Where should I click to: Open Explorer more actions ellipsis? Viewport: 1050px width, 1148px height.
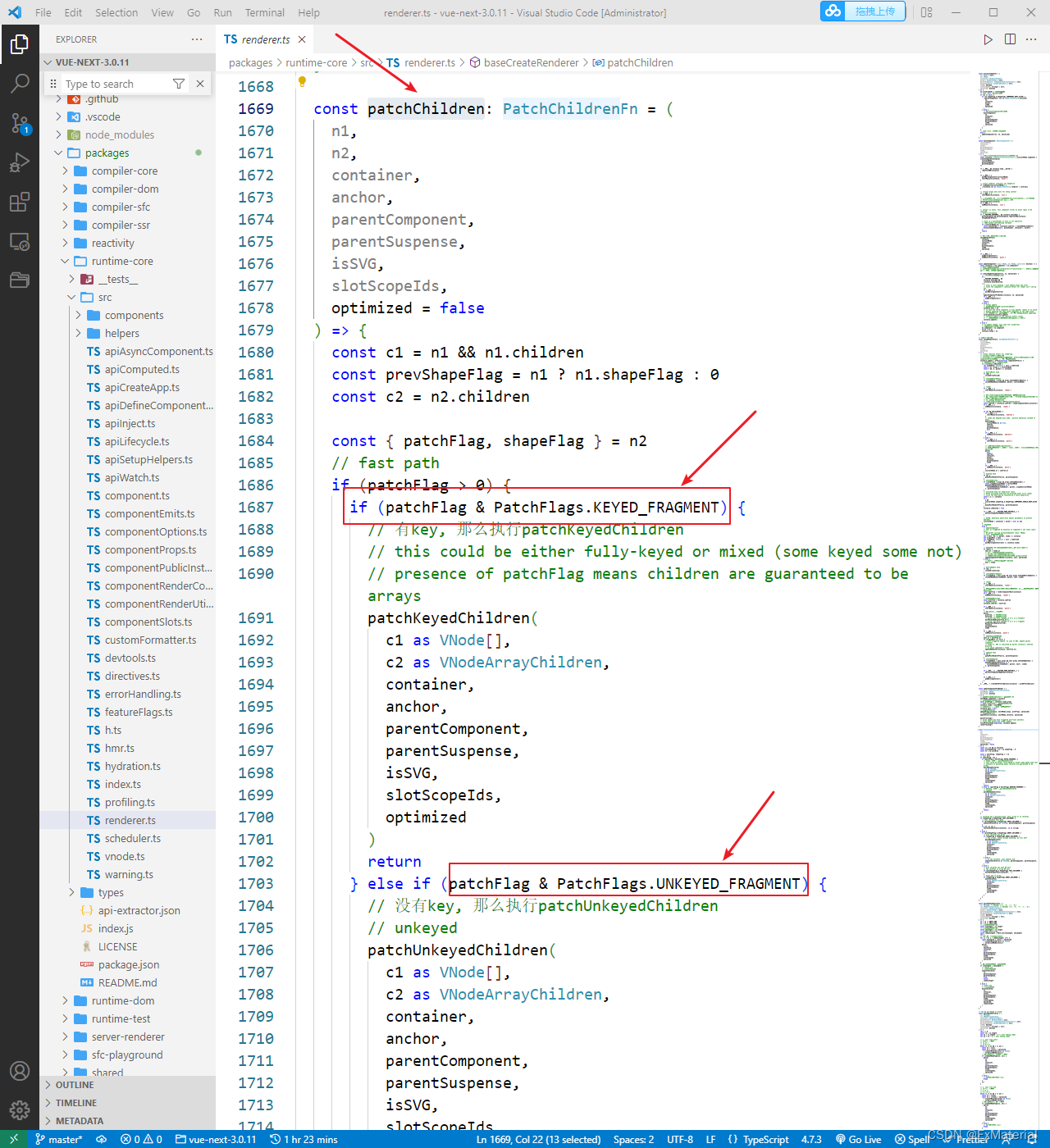point(197,39)
